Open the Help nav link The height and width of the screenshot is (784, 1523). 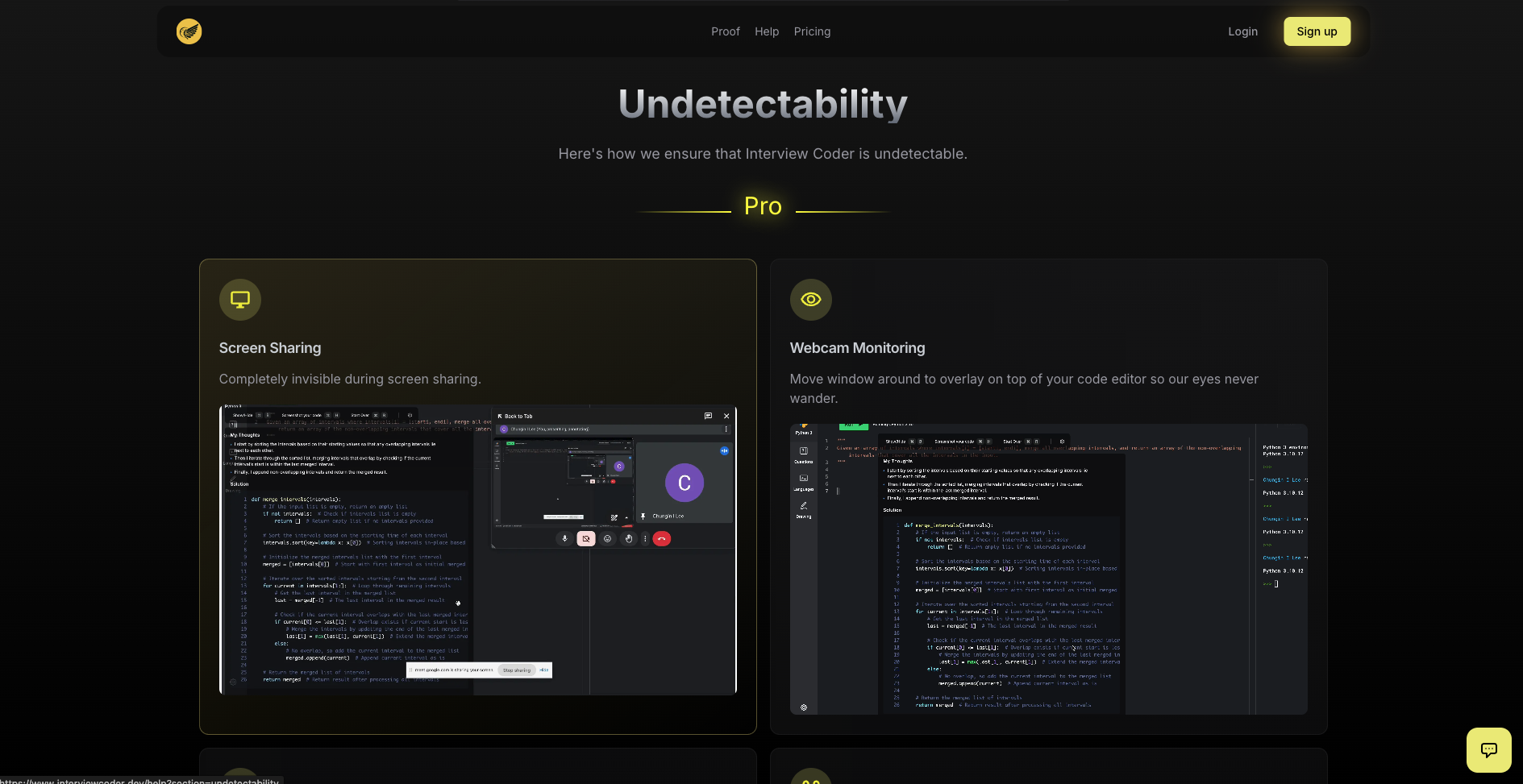(767, 31)
